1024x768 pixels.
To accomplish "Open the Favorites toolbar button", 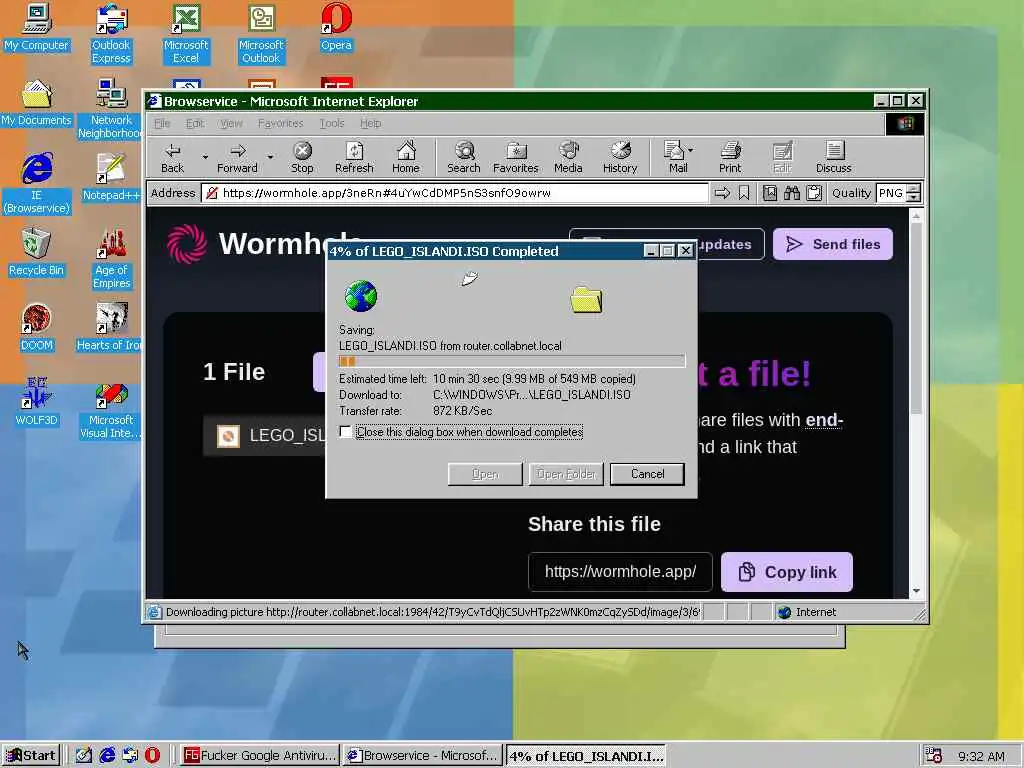I will pos(515,158).
